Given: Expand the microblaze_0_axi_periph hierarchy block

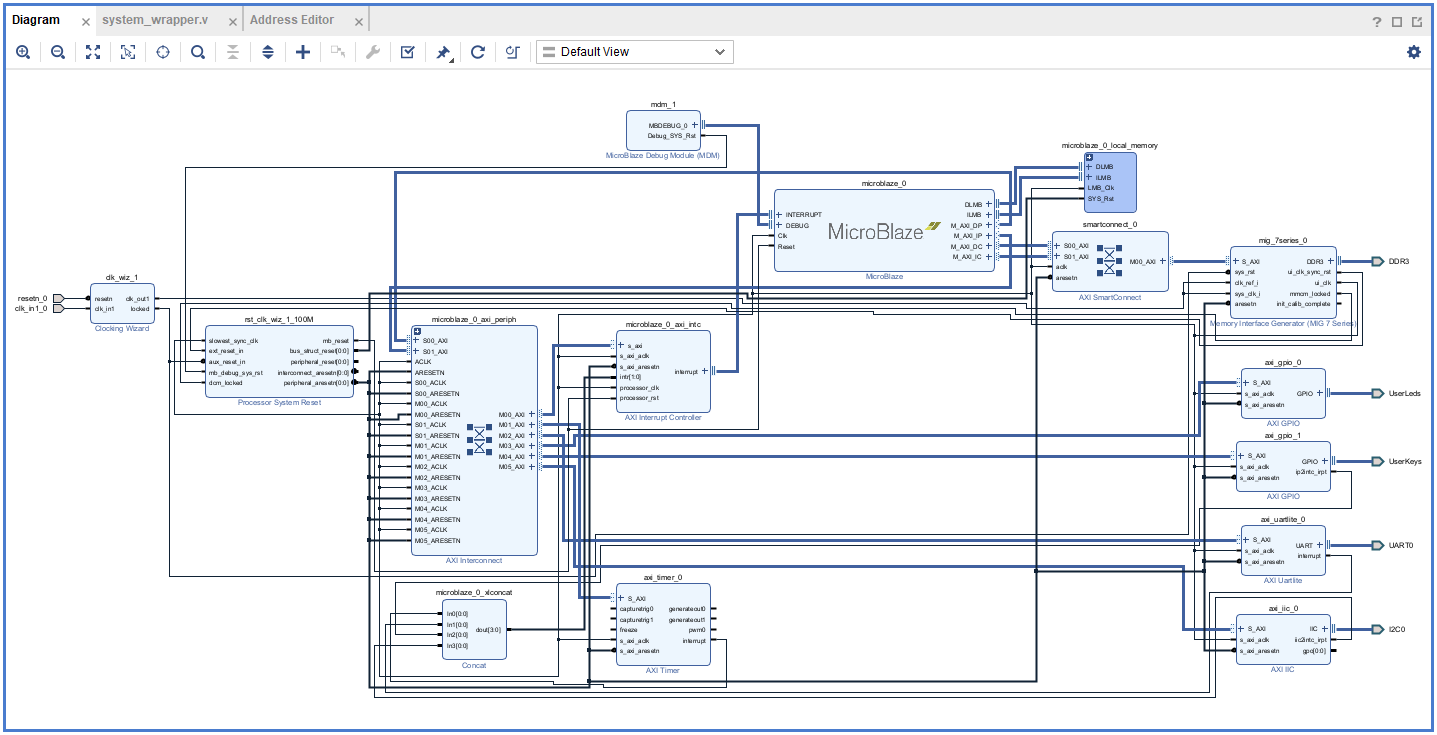Looking at the screenshot, I should [417, 331].
